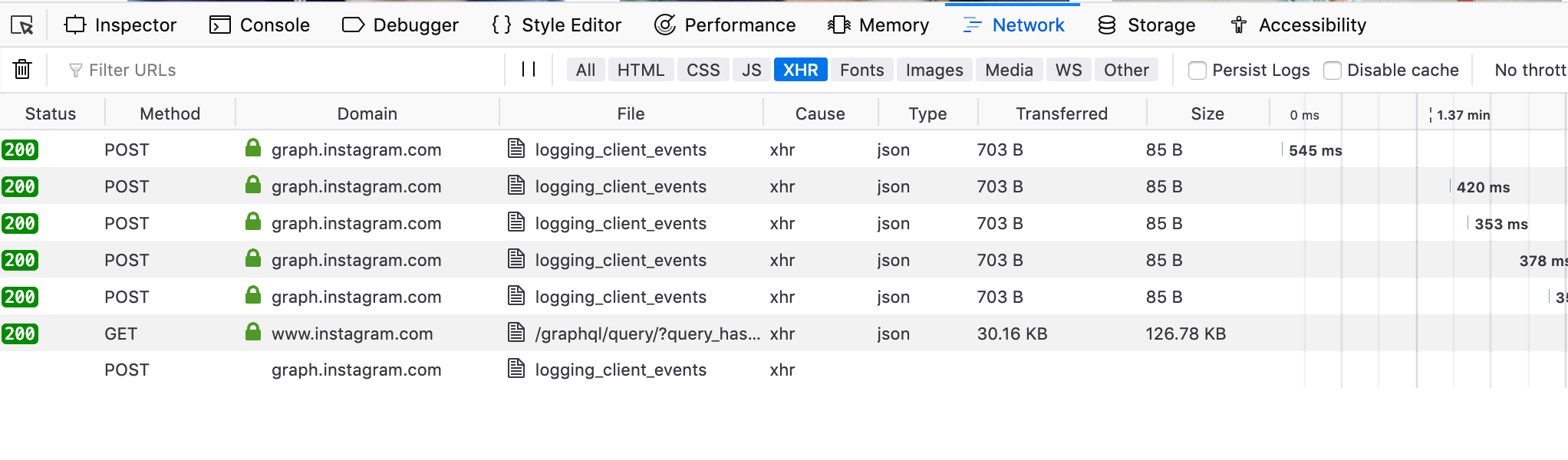Click file icon of graphql query row

click(516, 333)
